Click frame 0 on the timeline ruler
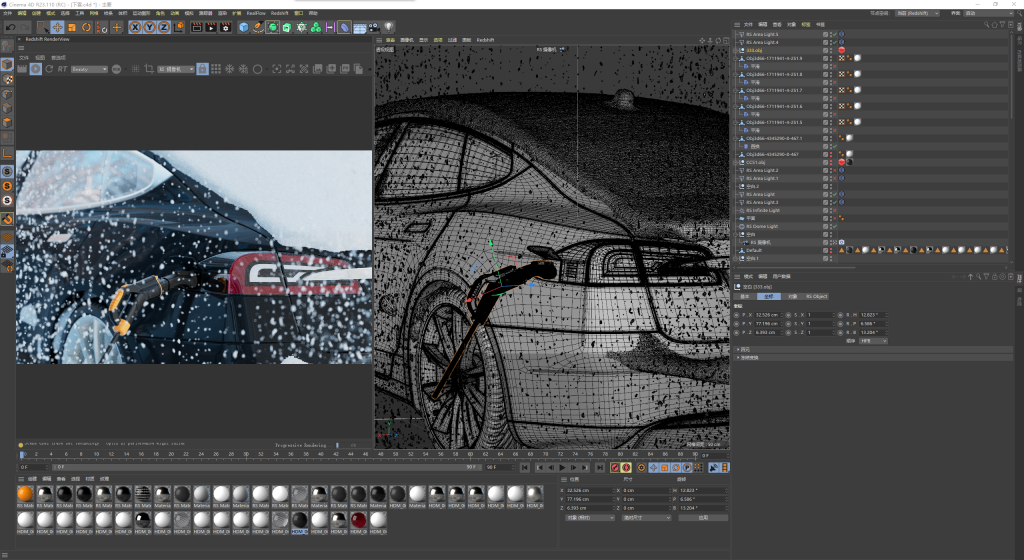The width and height of the screenshot is (1024, 560). pyautogui.click(x=22, y=454)
